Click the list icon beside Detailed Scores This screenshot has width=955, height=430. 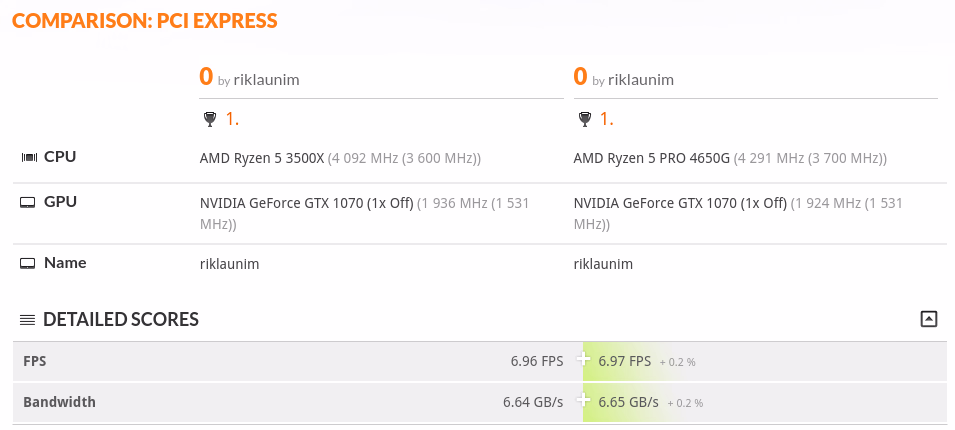28,320
